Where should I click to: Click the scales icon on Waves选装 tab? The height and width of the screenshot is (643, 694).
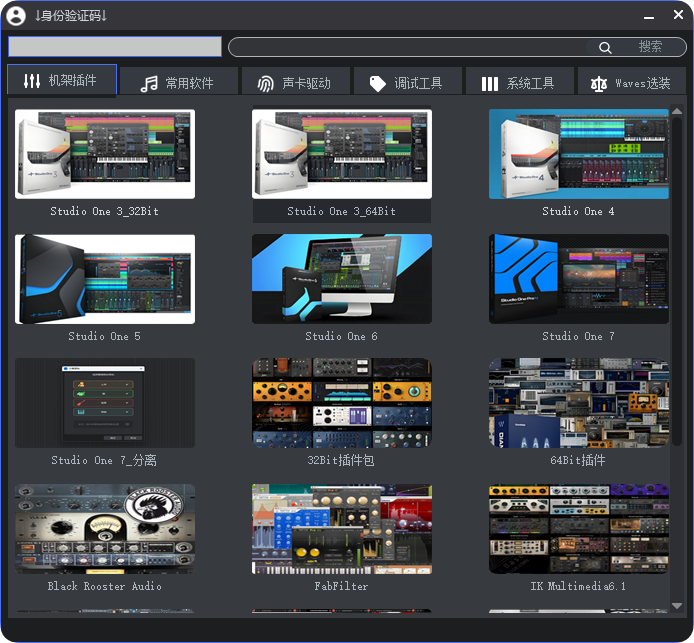coord(599,83)
